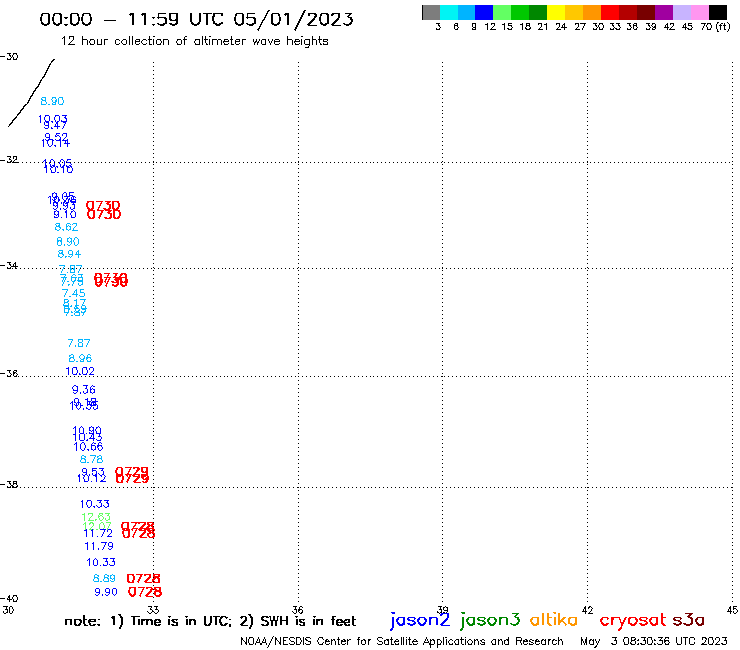Screen dimensions: 740x650
Task: Click the dark red 's3a' legend label
Action: click(x=688, y=620)
